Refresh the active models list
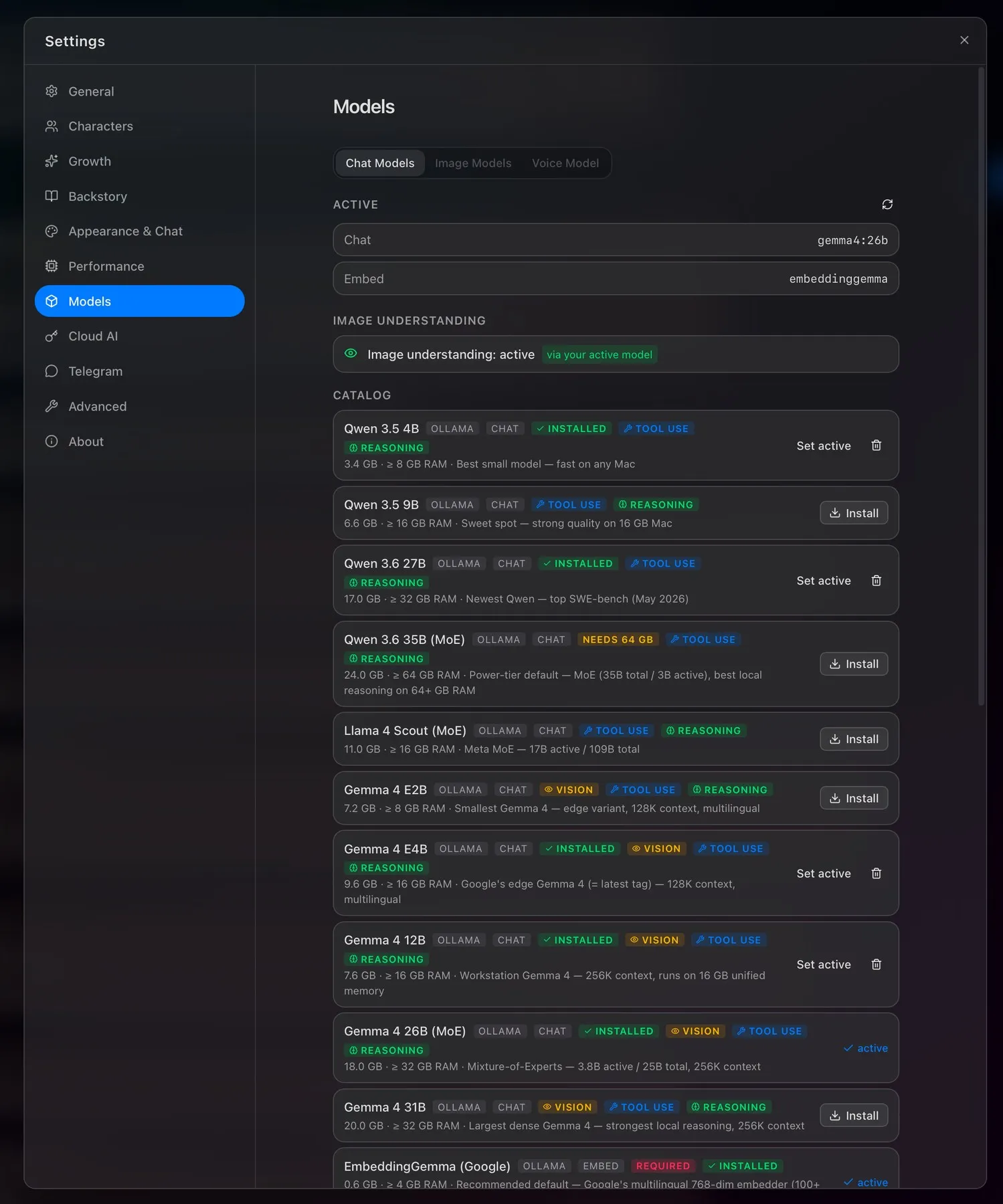Image resolution: width=1003 pixels, height=1204 pixels. pos(887,205)
